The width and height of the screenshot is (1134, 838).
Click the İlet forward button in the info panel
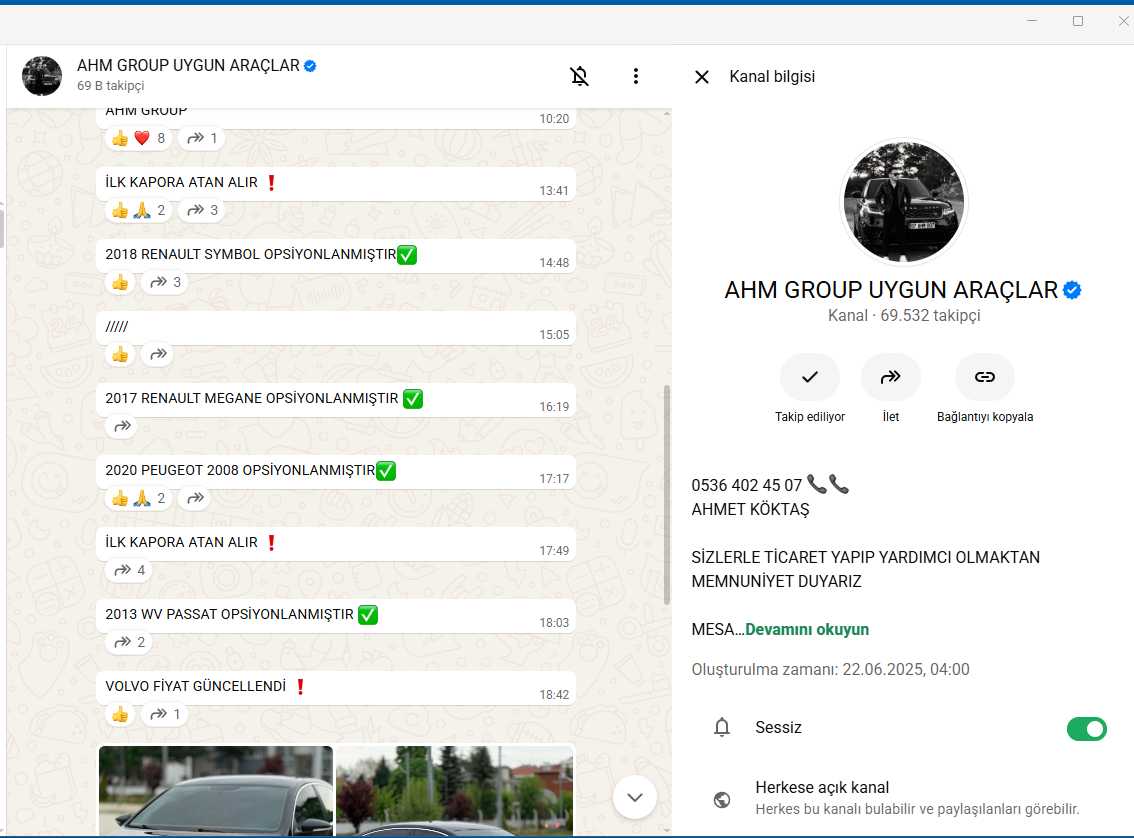click(x=890, y=377)
